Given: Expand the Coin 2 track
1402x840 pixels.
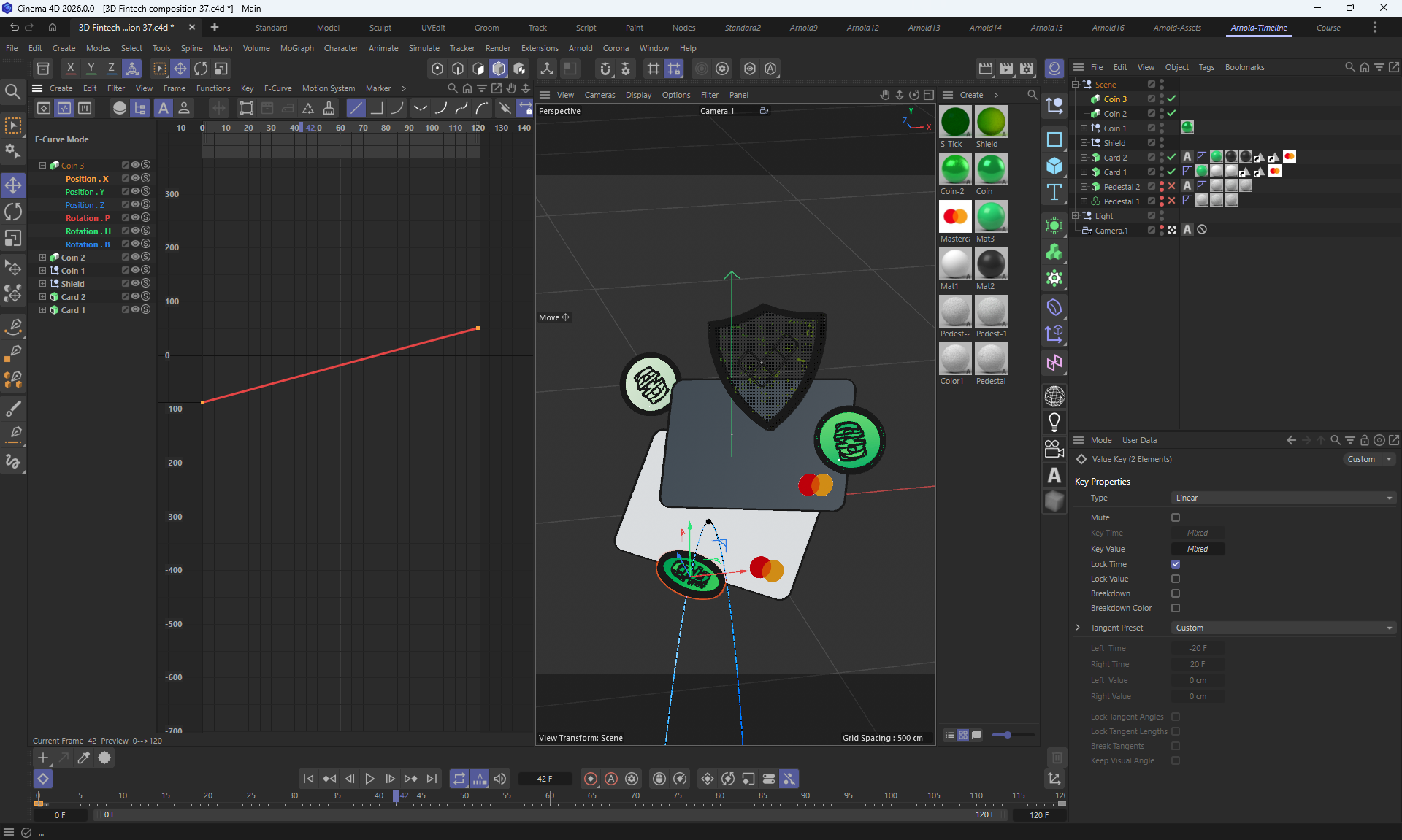Looking at the screenshot, I should click(x=42, y=258).
